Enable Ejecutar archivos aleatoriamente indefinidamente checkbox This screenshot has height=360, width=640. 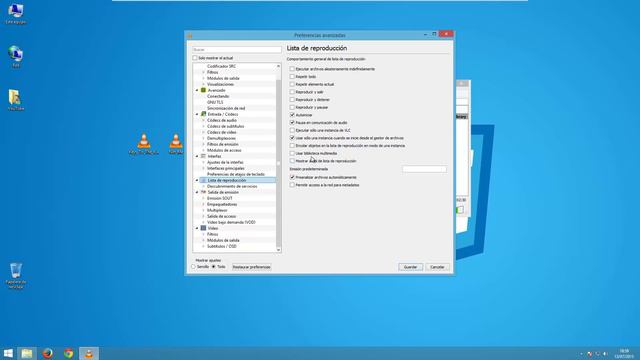[x=292, y=69]
